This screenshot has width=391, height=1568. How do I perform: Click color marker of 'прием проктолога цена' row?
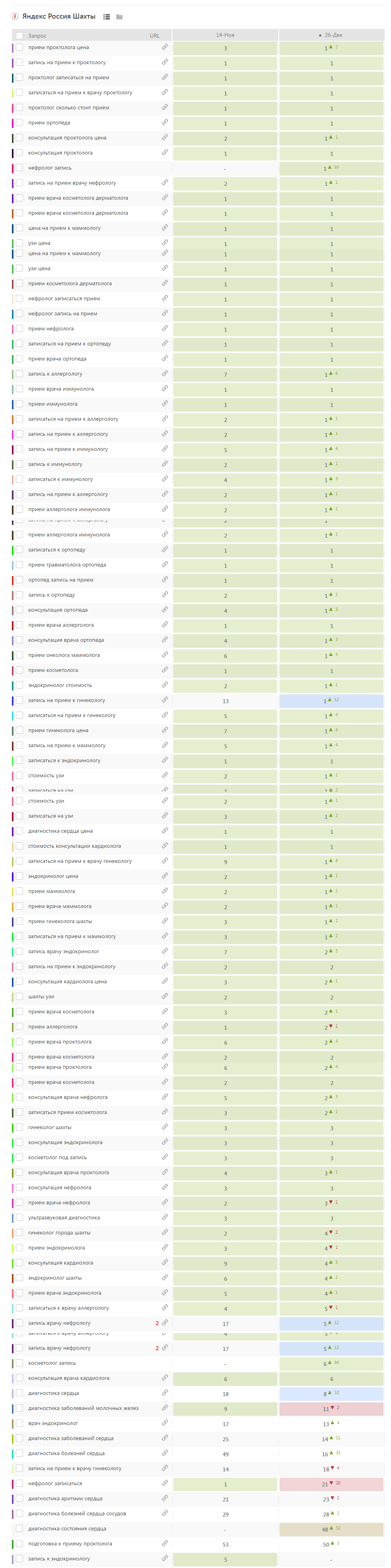(x=13, y=48)
